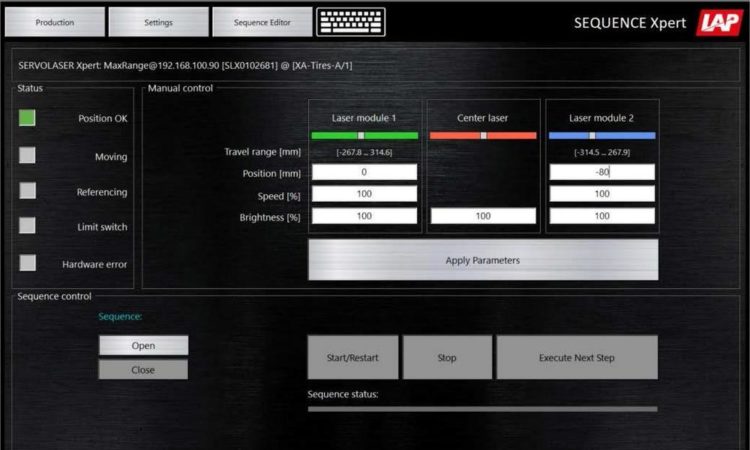Click the SEQUENCE Xpert title text
This screenshot has width=750, height=450.
point(630,23)
